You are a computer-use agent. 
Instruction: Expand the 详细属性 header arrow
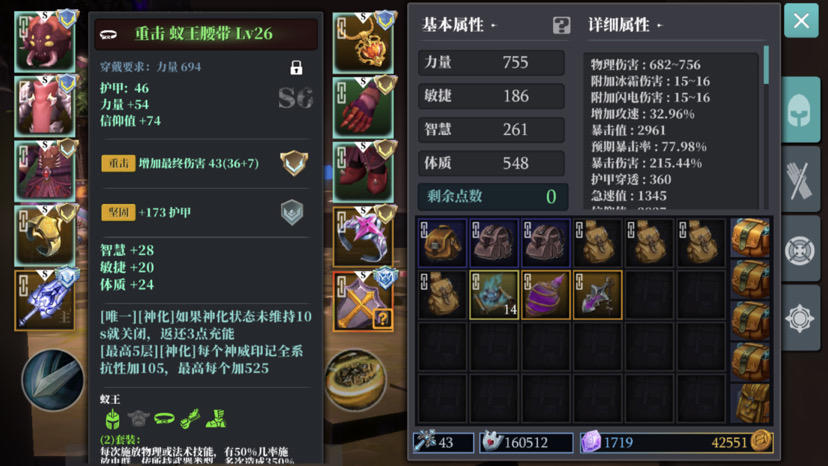point(660,25)
